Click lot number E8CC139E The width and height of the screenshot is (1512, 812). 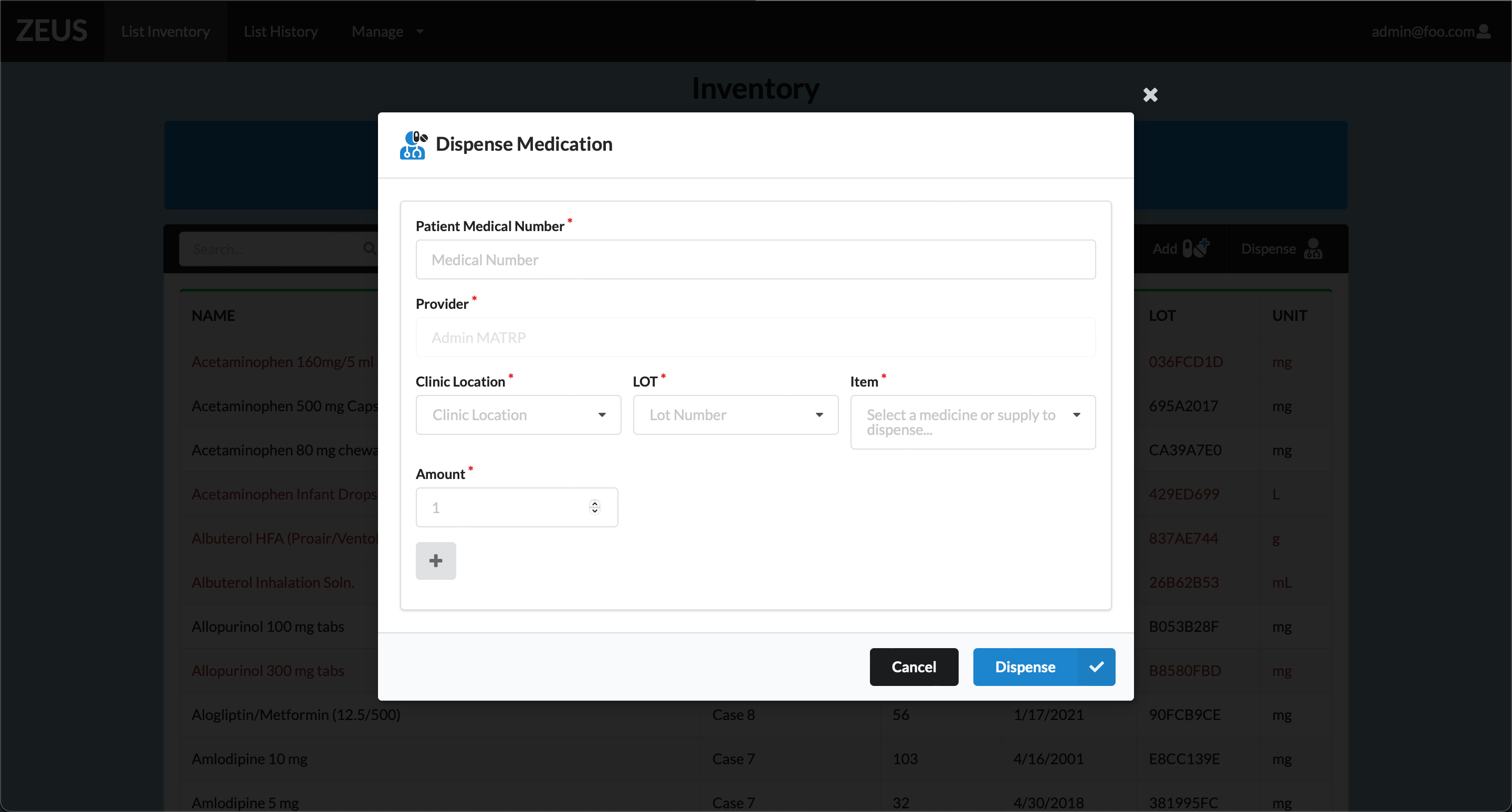[1184, 758]
